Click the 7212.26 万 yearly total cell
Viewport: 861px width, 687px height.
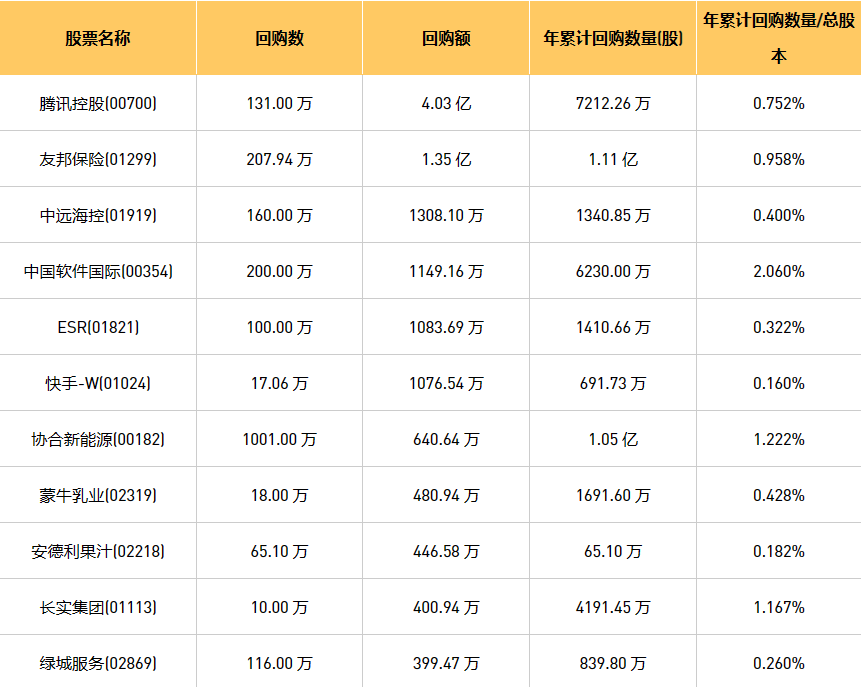click(613, 103)
